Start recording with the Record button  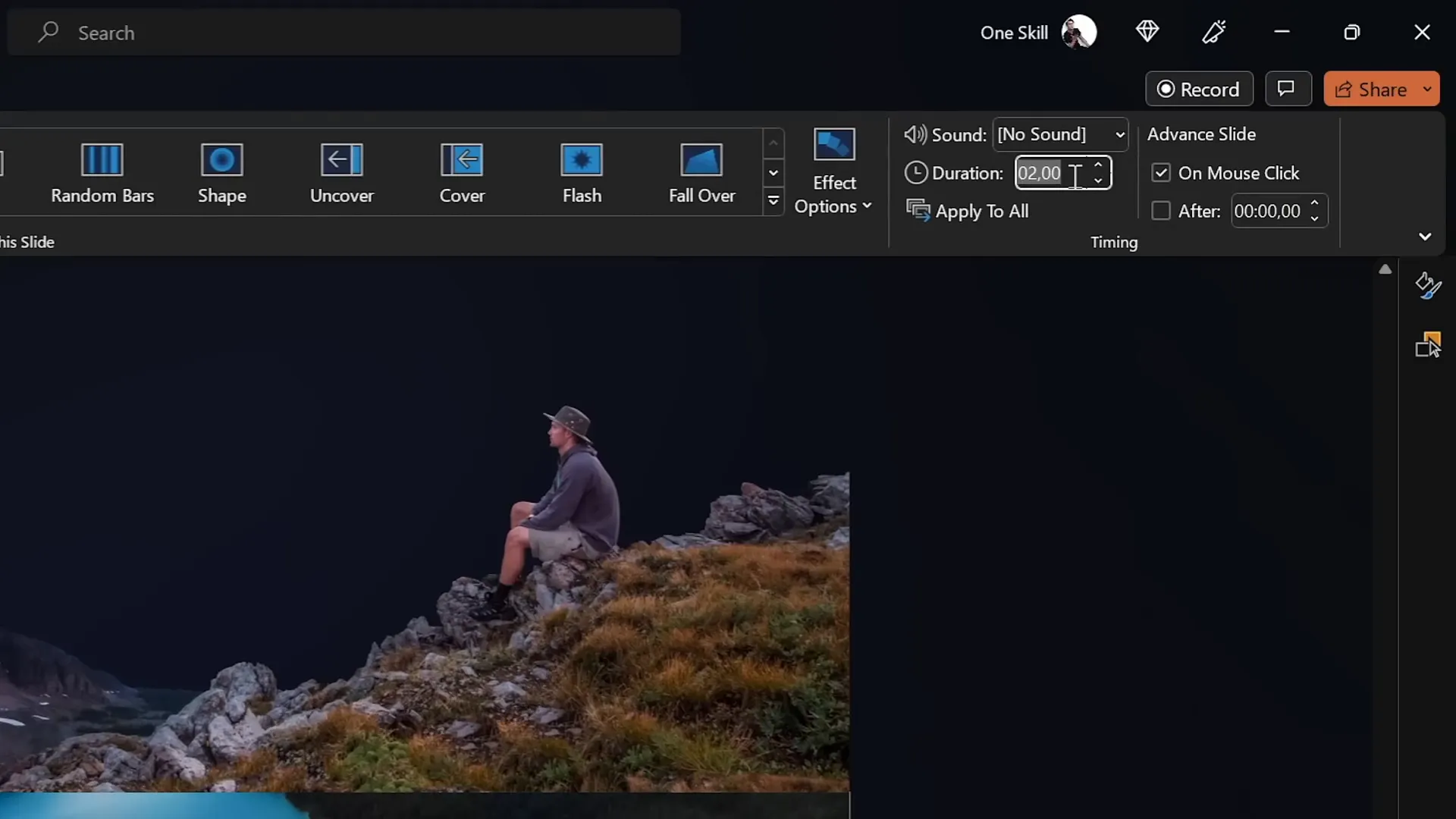point(1198,89)
